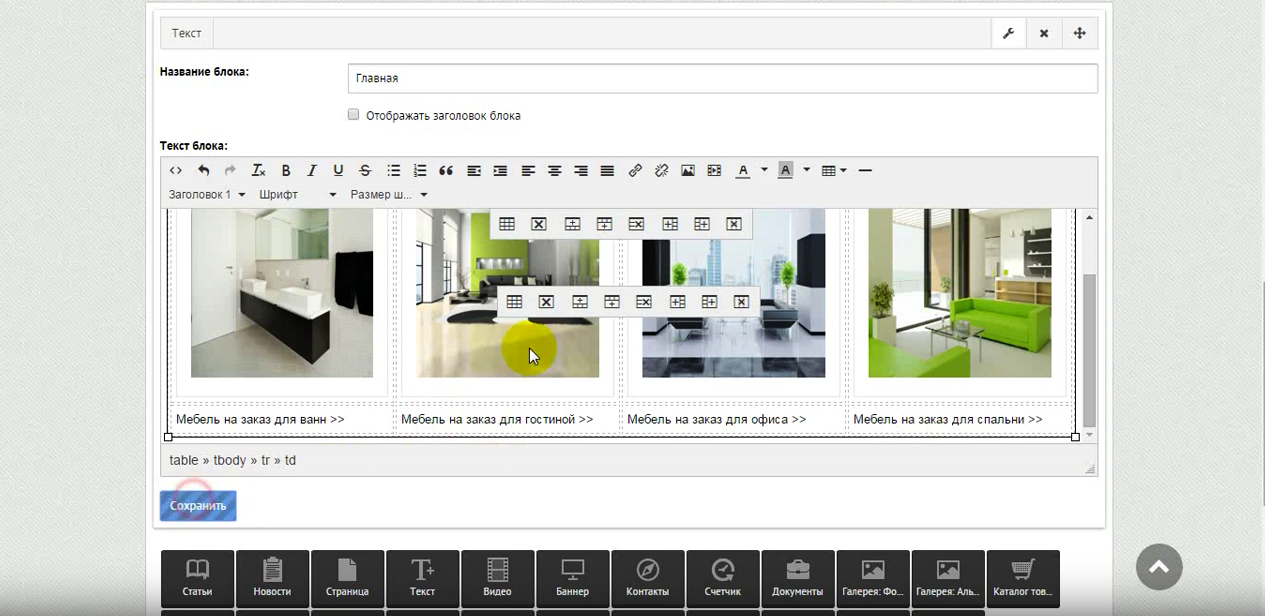Apply blockquote formatting icon
Screen dimensions: 1265x616
point(446,171)
